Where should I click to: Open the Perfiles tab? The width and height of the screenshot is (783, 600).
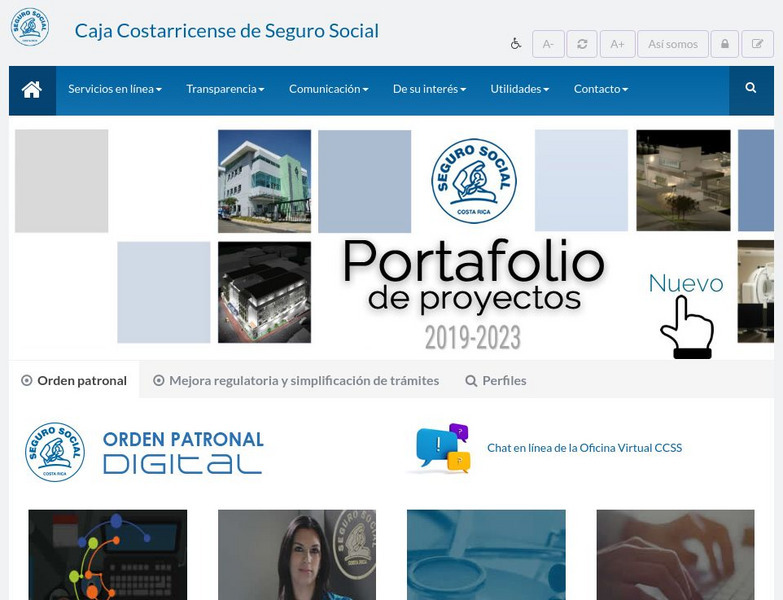click(496, 381)
